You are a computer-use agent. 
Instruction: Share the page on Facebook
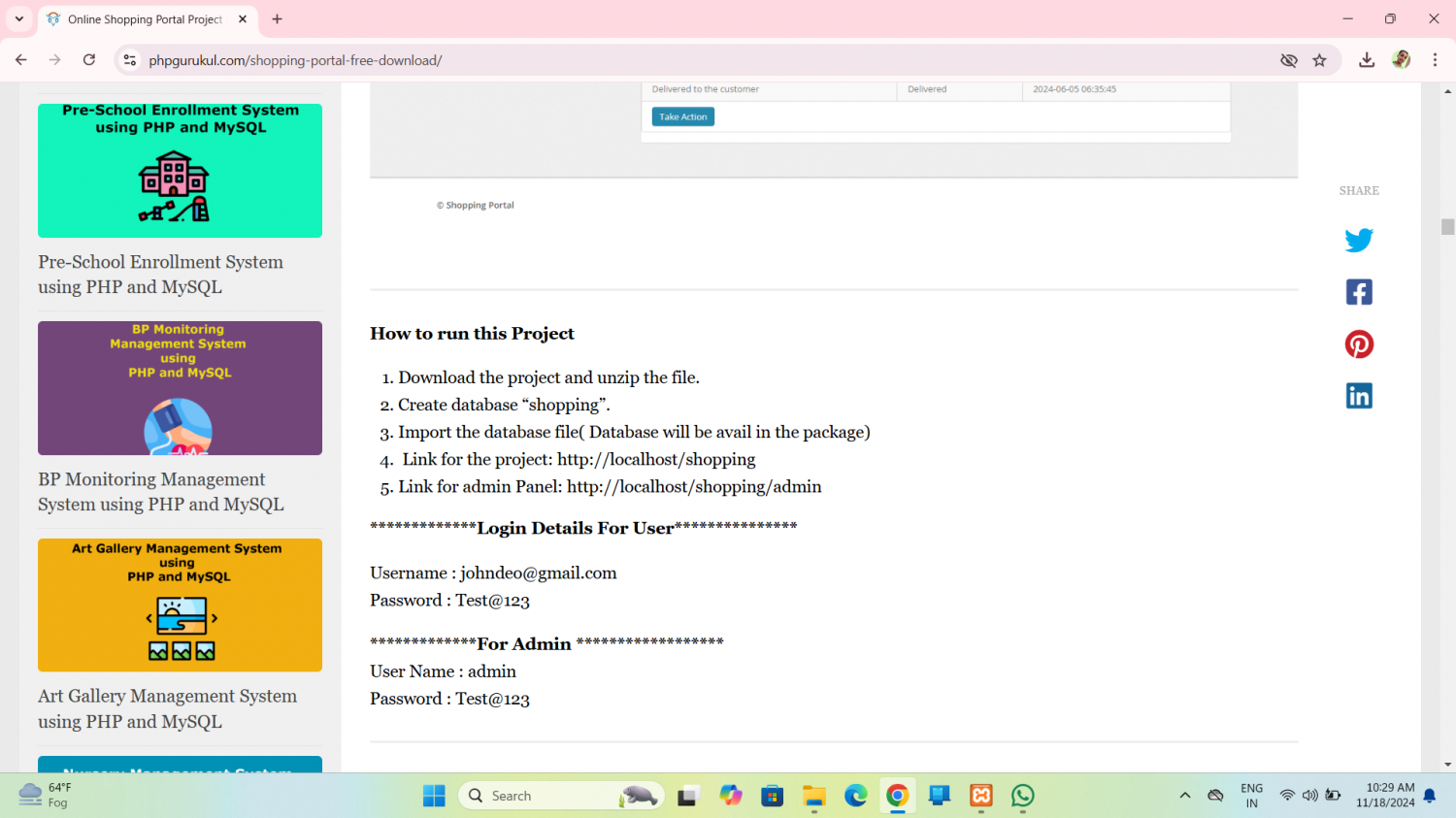point(1359,292)
